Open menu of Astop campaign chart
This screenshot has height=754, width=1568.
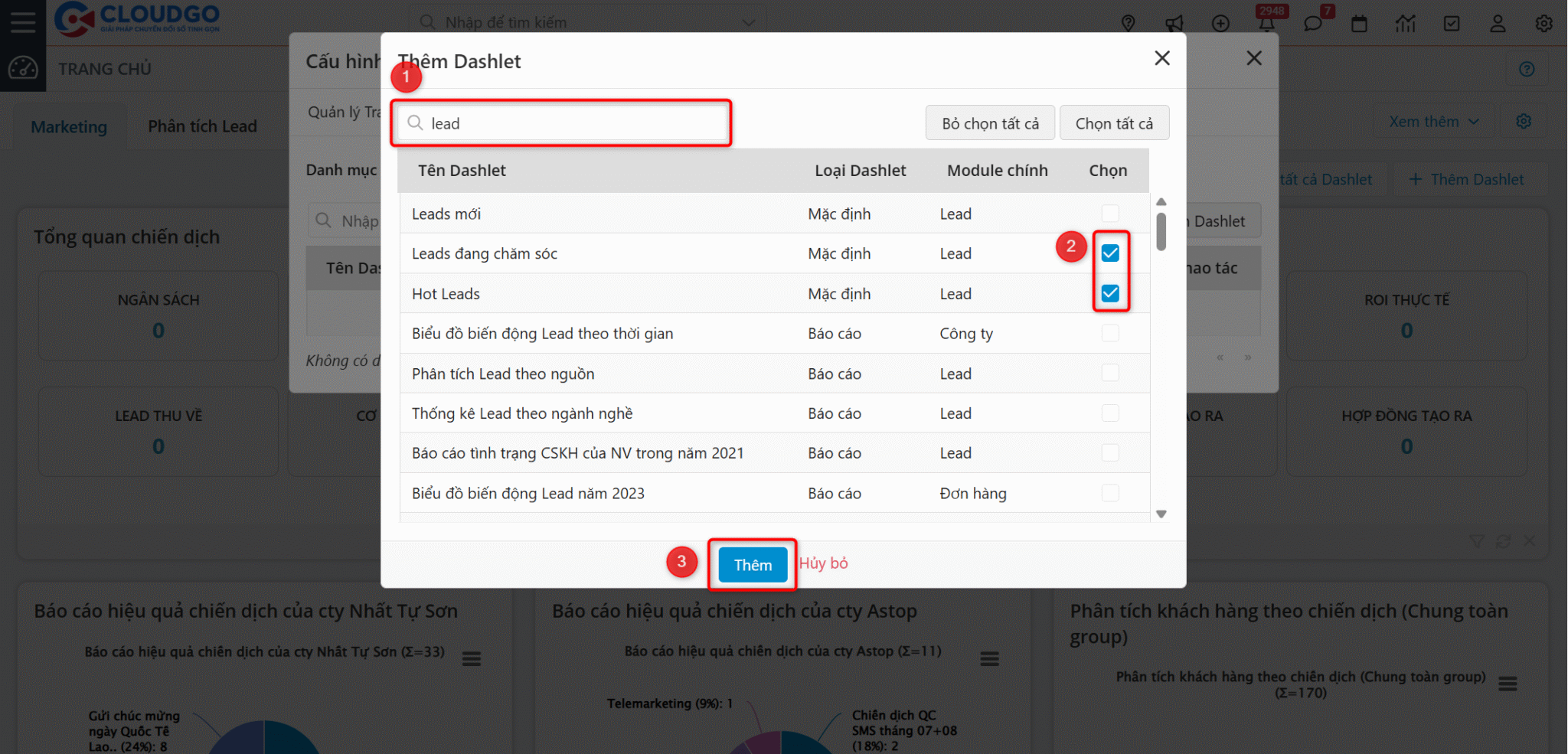[990, 658]
